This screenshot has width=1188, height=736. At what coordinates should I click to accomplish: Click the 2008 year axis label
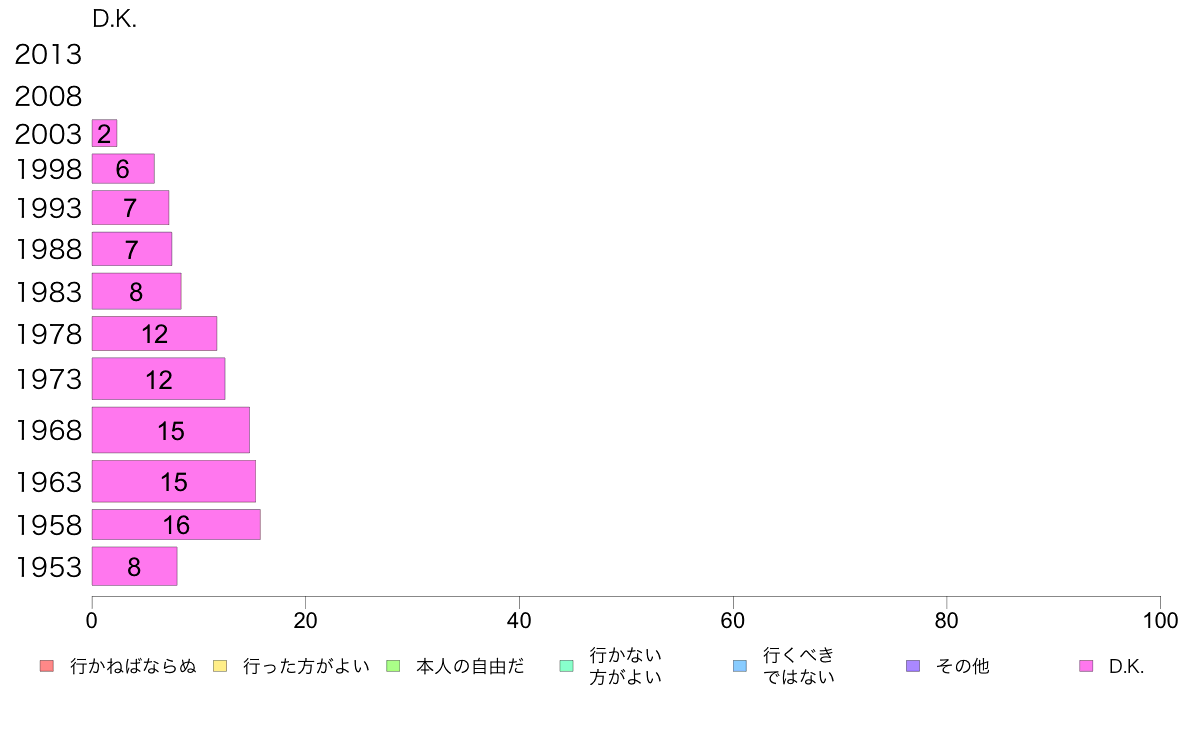tap(48, 96)
